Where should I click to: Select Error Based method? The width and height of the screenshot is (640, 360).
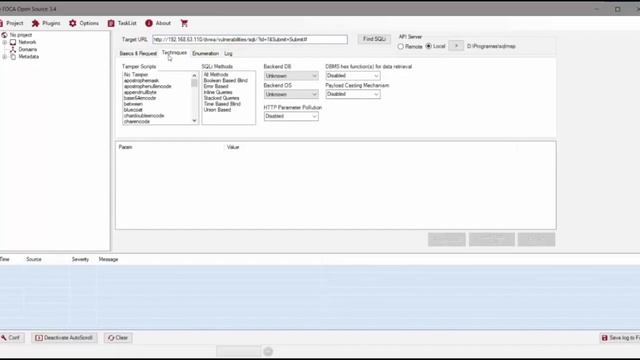point(216,87)
